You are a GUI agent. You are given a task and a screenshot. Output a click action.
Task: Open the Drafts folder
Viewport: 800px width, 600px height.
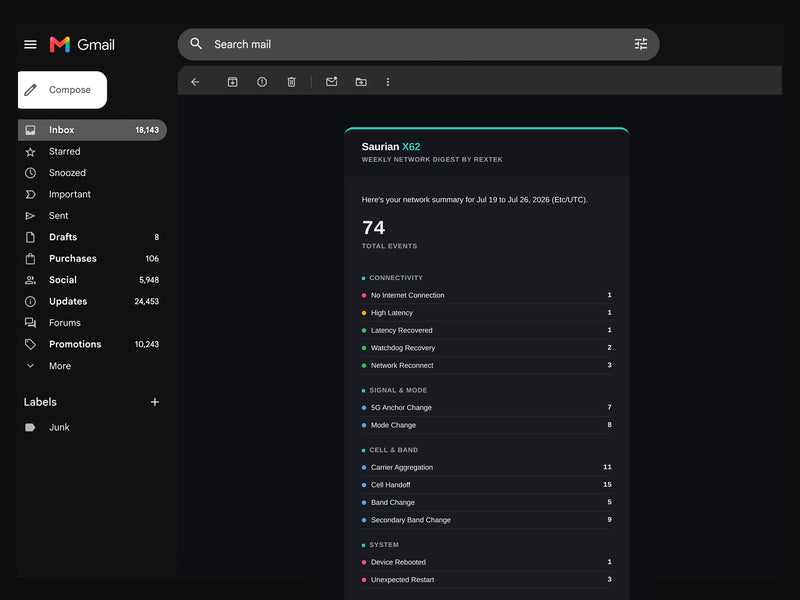[x=92, y=237]
